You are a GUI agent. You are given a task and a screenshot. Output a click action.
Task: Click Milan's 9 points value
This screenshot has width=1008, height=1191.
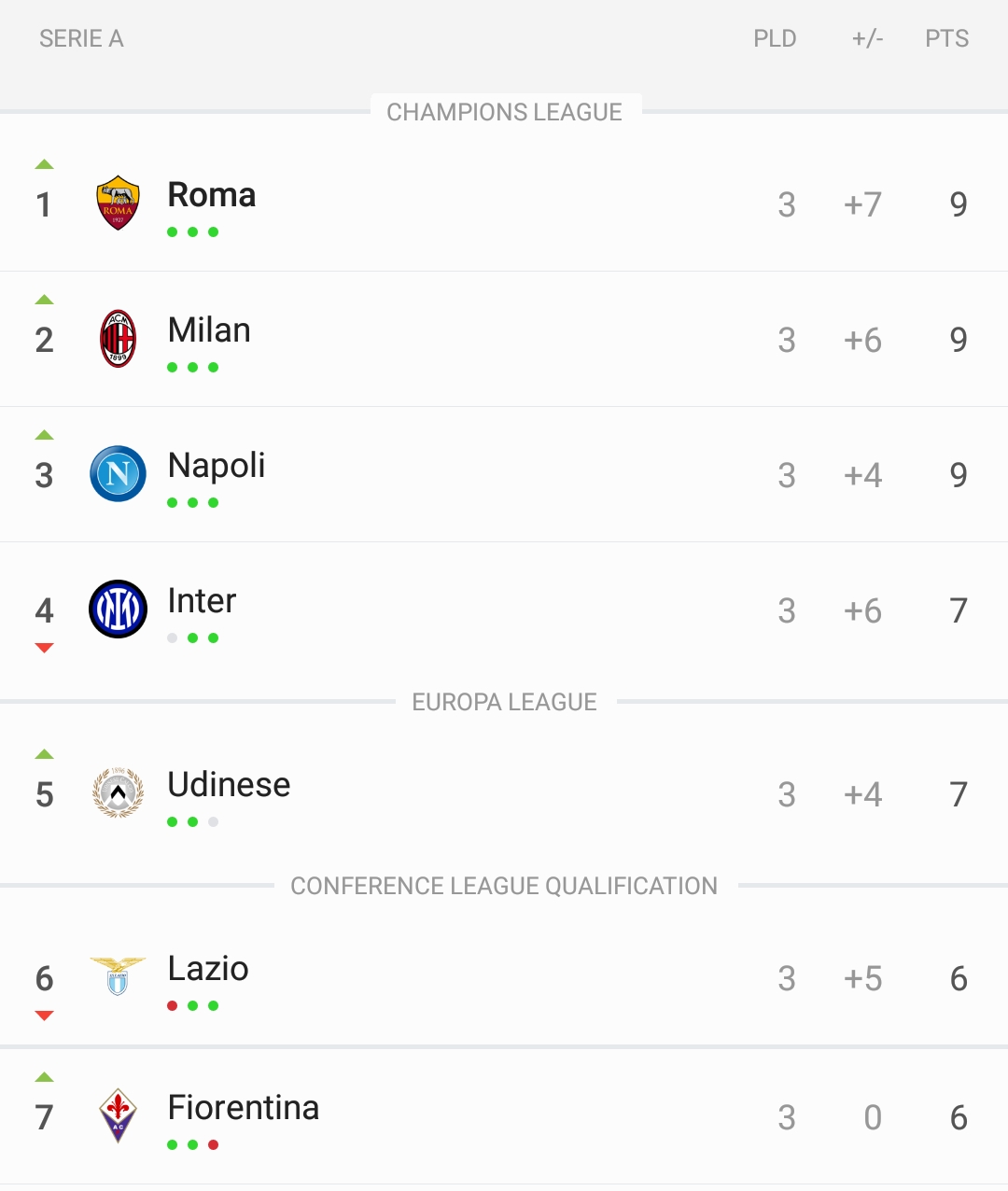[959, 340]
